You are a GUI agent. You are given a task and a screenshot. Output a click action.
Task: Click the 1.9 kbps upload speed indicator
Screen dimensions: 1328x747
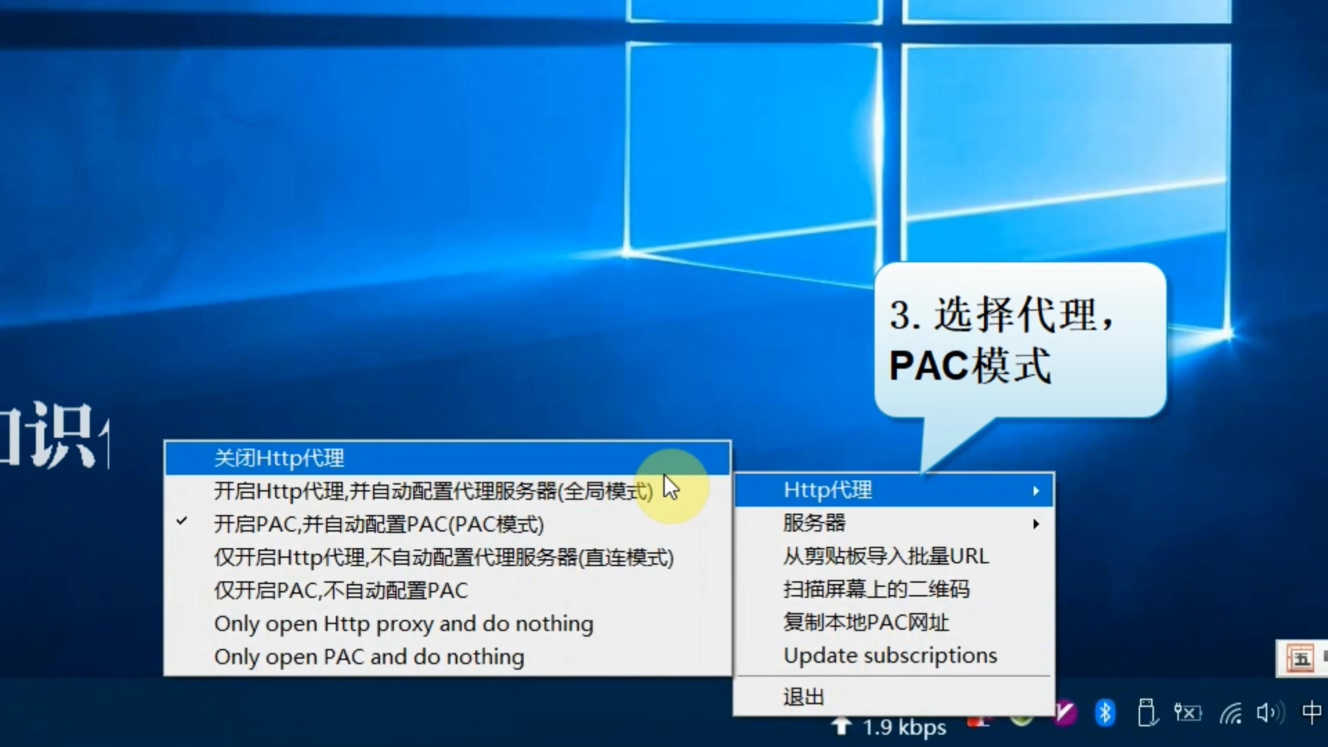pos(892,727)
